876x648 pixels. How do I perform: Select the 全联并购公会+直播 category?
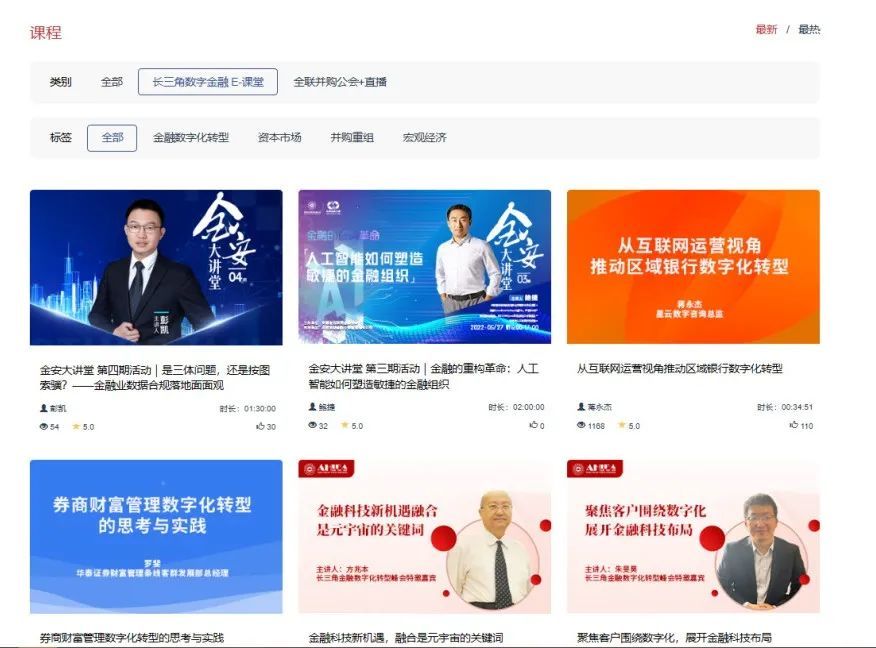click(340, 82)
